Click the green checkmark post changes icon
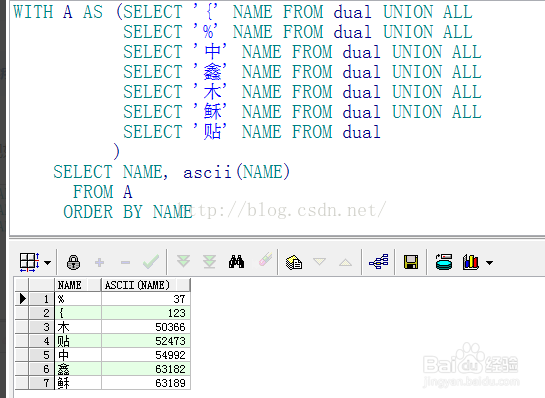 click(x=151, y=262)
